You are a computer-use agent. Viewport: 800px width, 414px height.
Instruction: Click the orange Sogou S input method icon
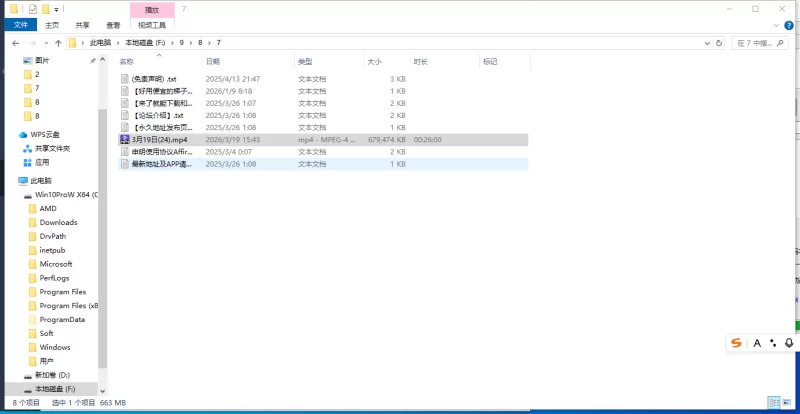pyautogui.click(x=736, y=343)
